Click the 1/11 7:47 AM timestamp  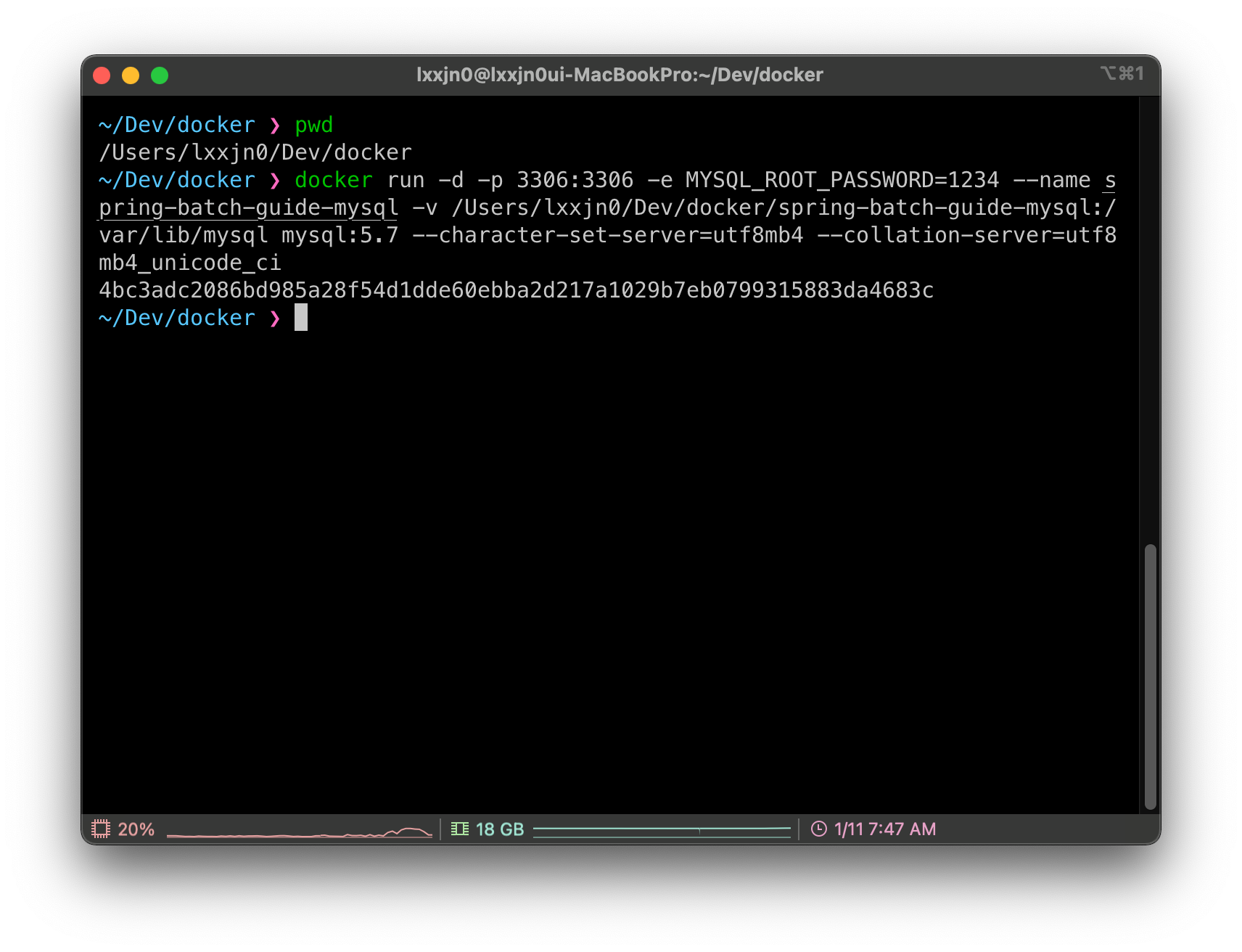click(885, 829)
